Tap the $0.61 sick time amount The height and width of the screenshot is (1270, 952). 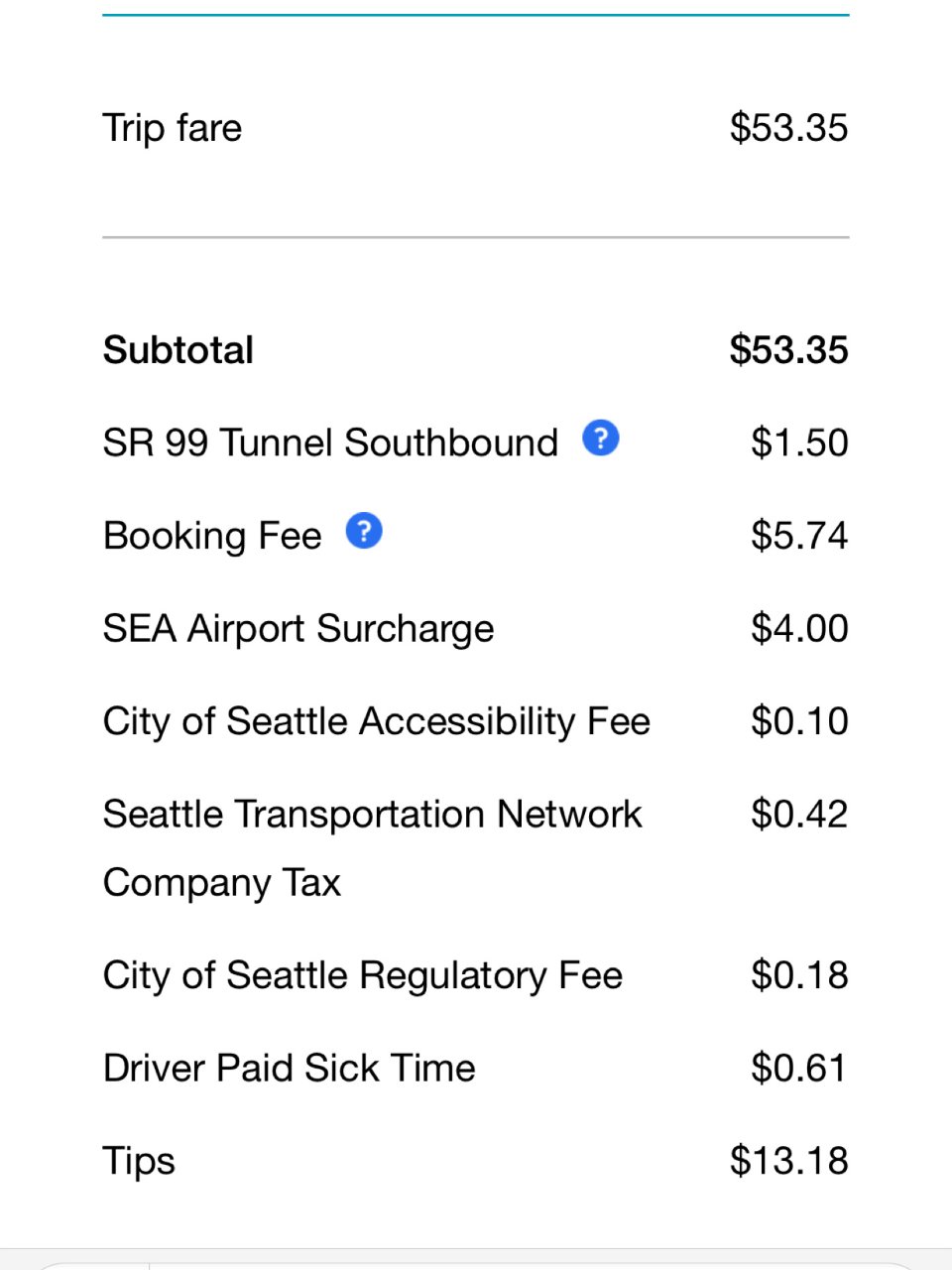point(798,1069)
